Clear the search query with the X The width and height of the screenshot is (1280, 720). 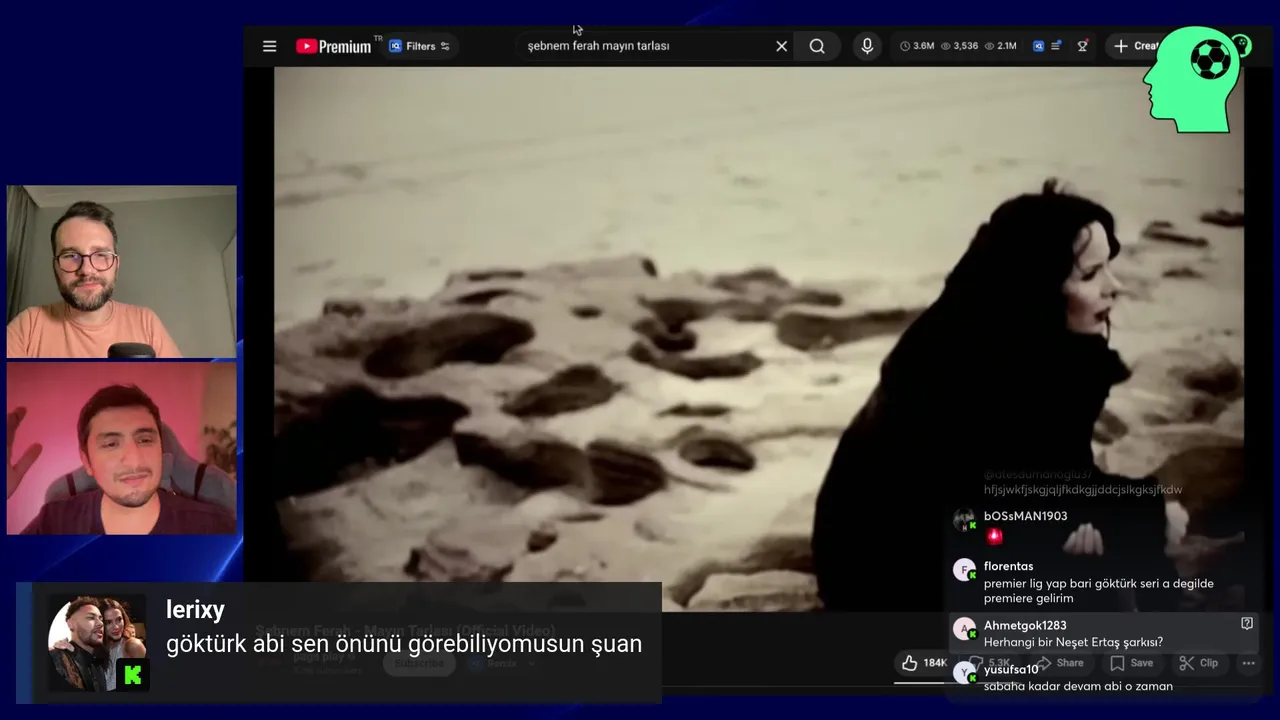[x=782, y=46]
